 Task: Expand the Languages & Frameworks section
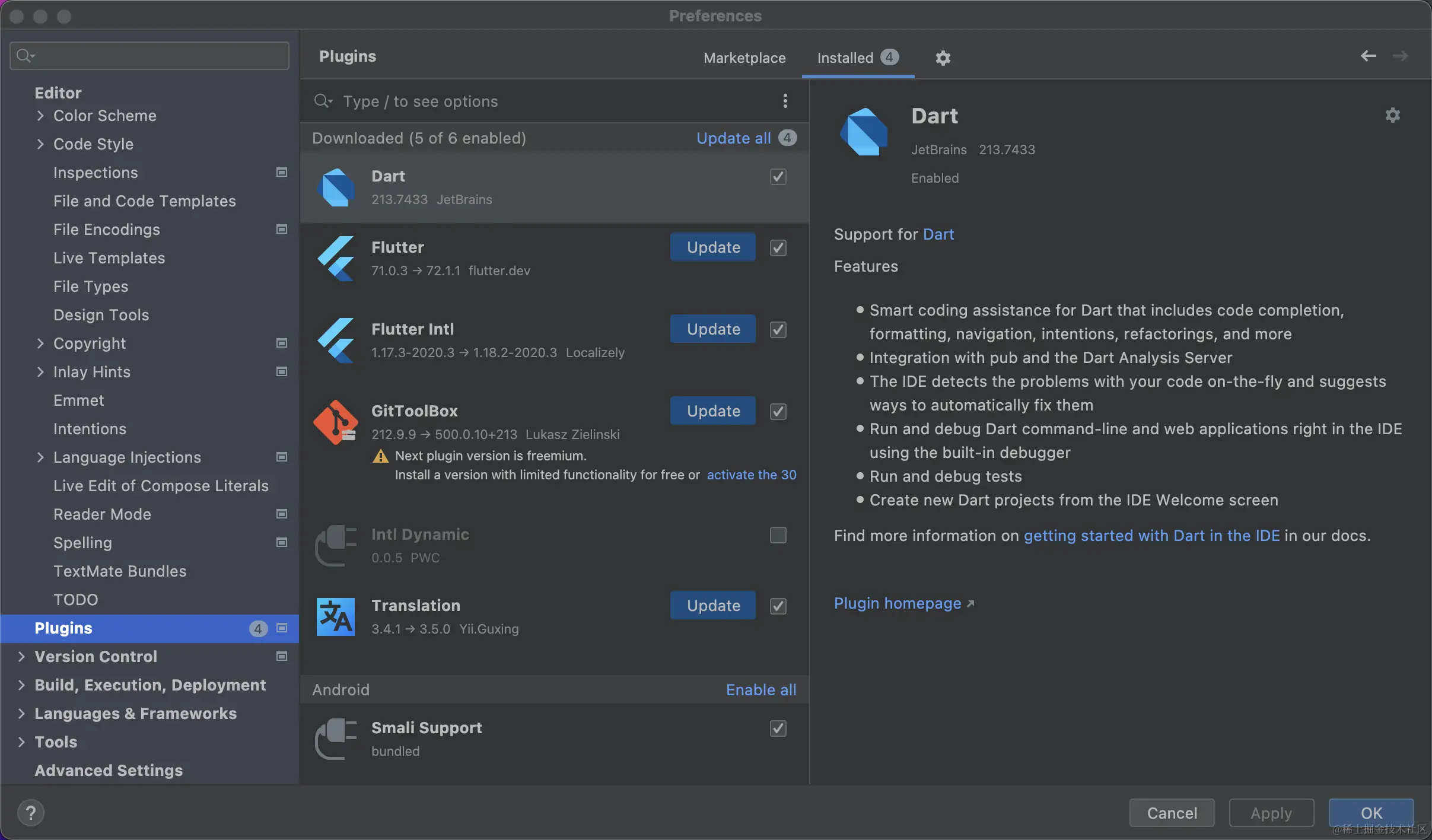[x=21, y=713]
